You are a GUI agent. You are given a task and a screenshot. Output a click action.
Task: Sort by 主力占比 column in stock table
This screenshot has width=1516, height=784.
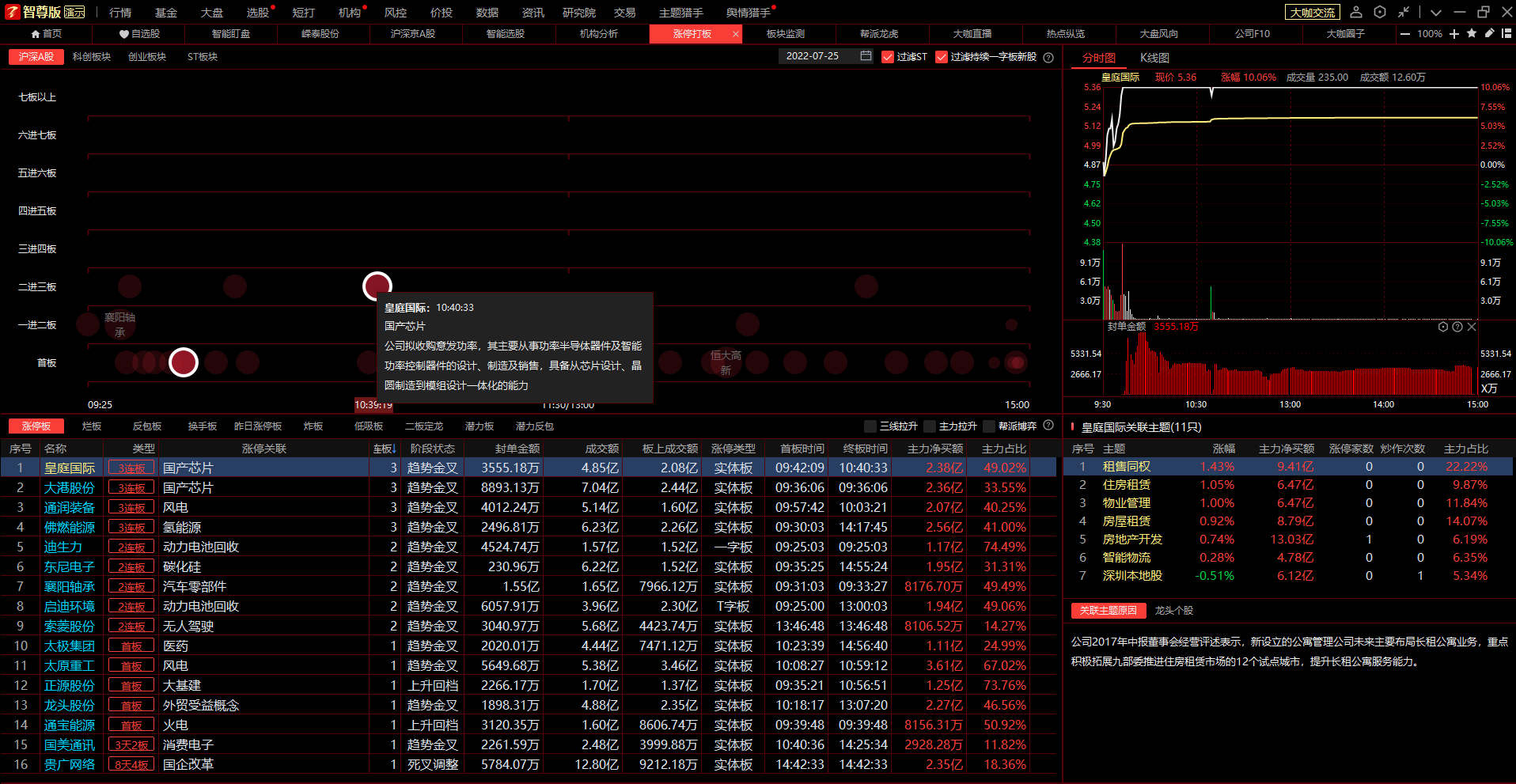coord(1004,449)
